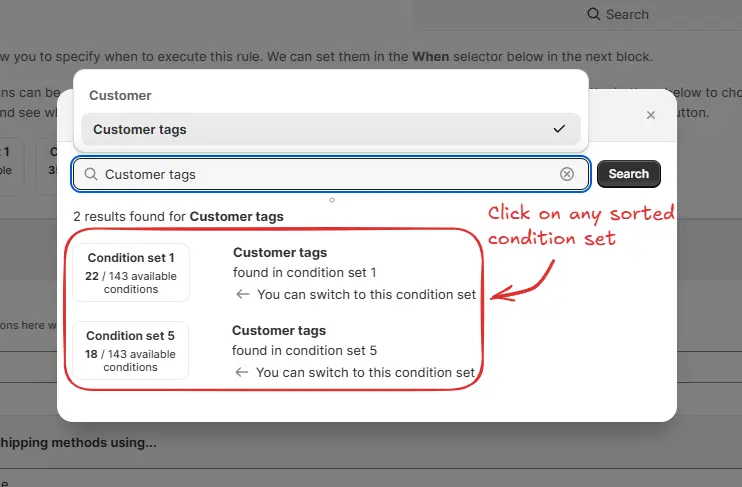Click magnifier icon inside Customer tags search field
Viewport: 742px width, 487px height.
tap(90, 174)
